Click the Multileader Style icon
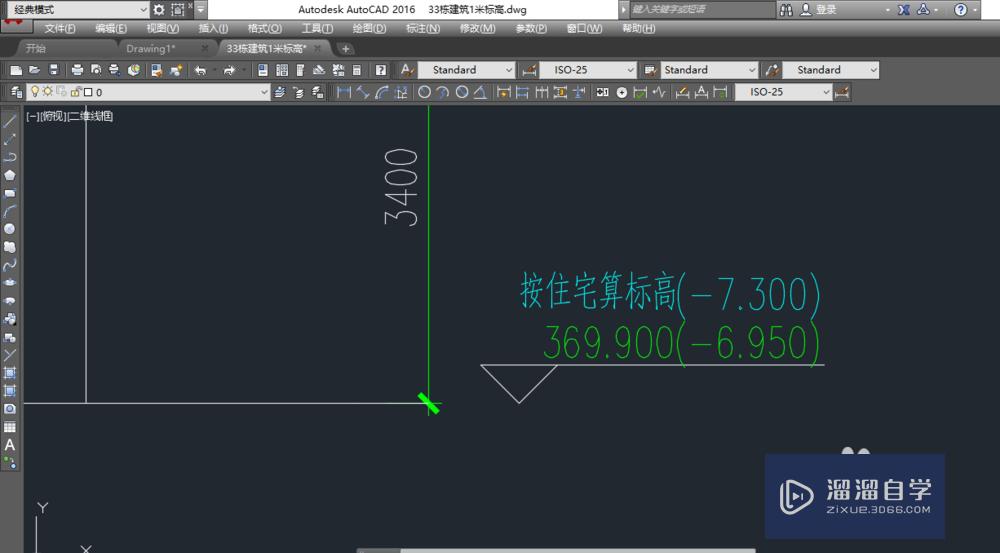Image resolution: width=1000 pixels, height=553 pixels. [x=772, y=70]
